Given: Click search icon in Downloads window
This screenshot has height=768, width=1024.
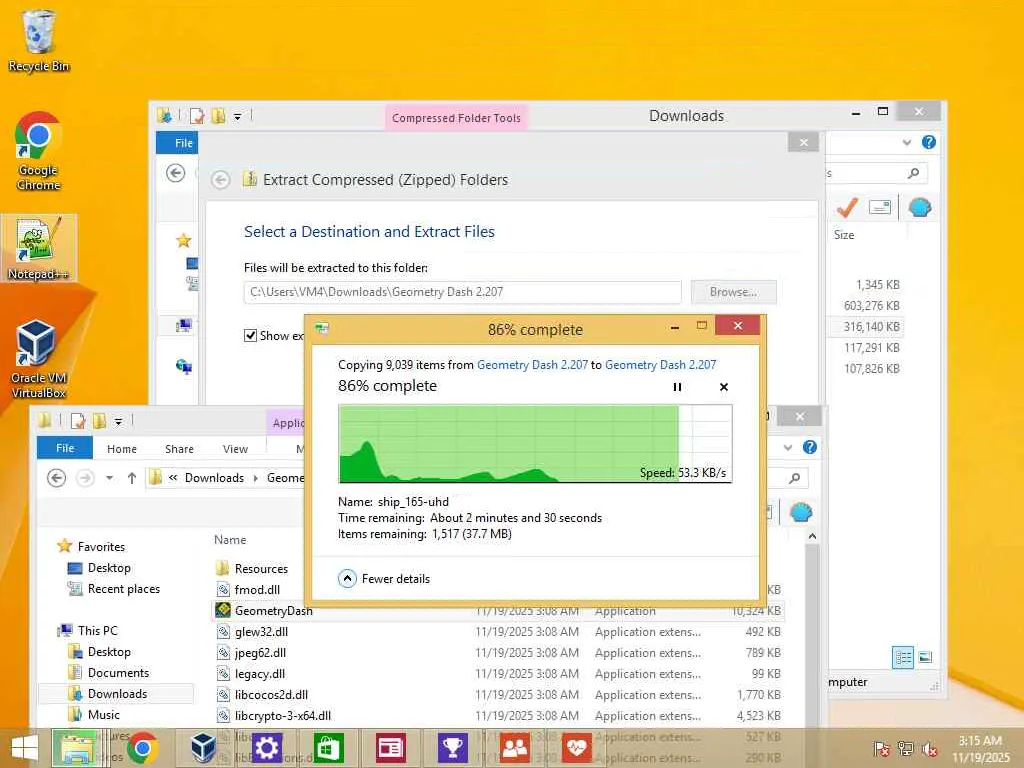Looking at the screenshot, I should click(x=914, y=173).
